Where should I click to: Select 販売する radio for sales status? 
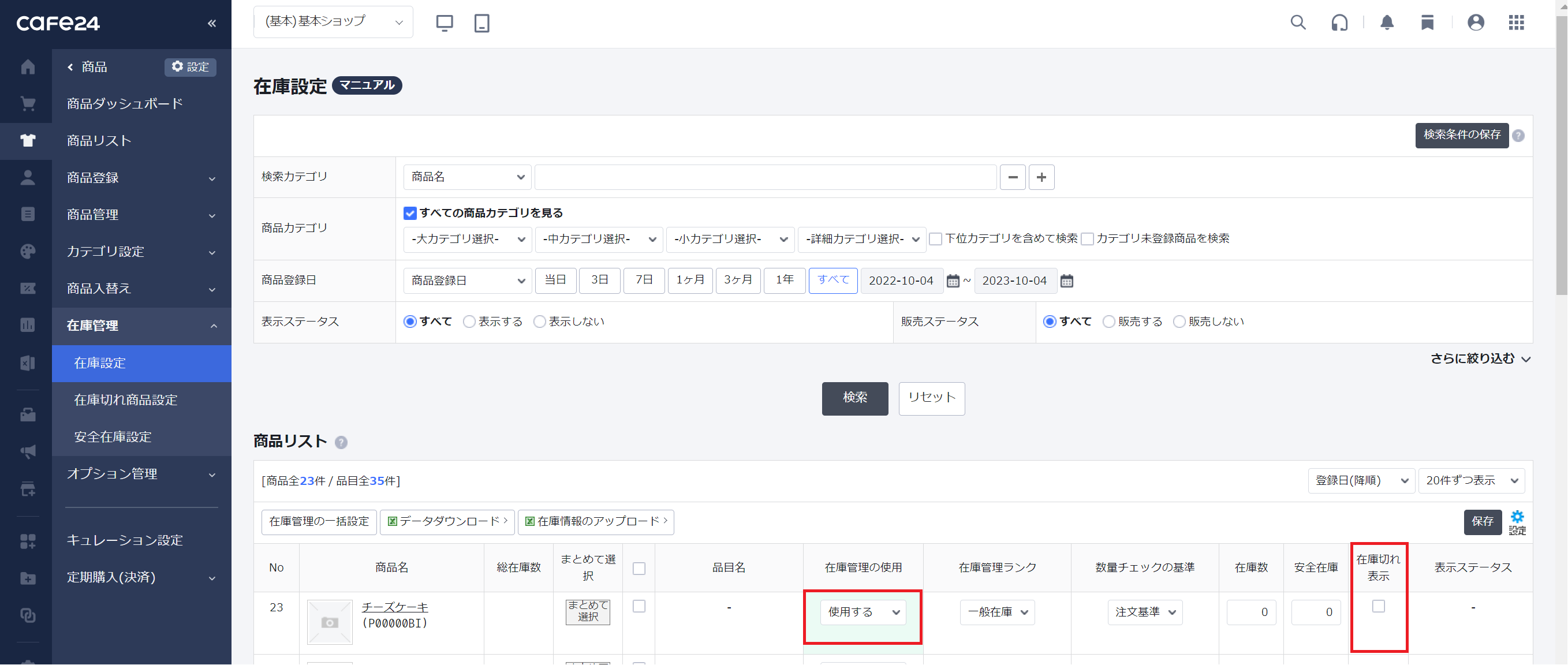pyautogui.click(x=1108, y=322)
